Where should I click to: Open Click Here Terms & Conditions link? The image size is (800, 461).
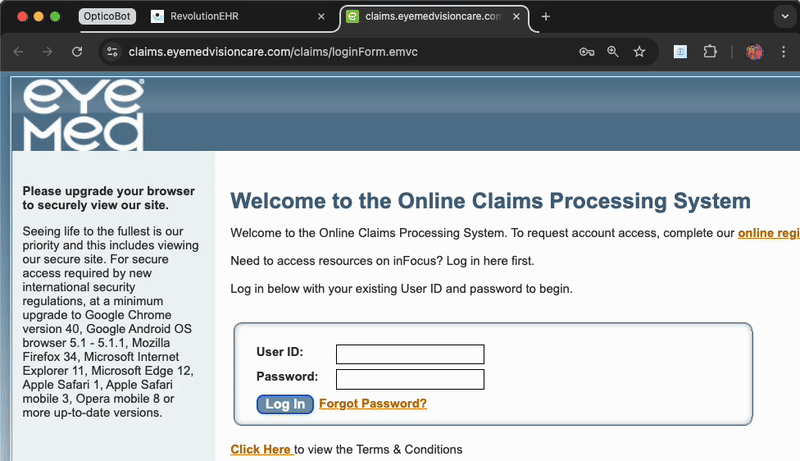click(261, 449)
